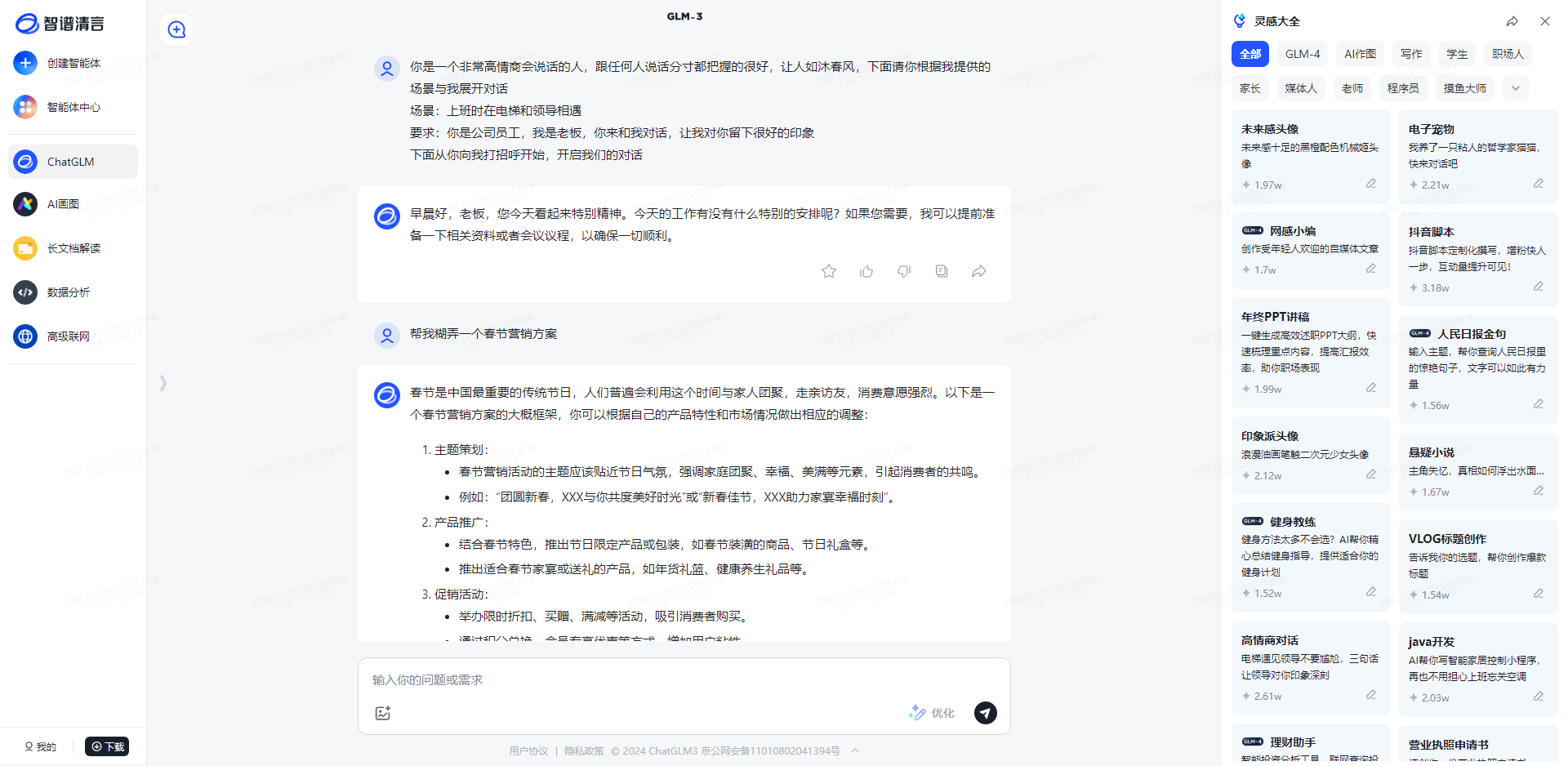Select the 家长 category tab
The width and height of the screenshot is (1568, 766).
pos(1250,88)
